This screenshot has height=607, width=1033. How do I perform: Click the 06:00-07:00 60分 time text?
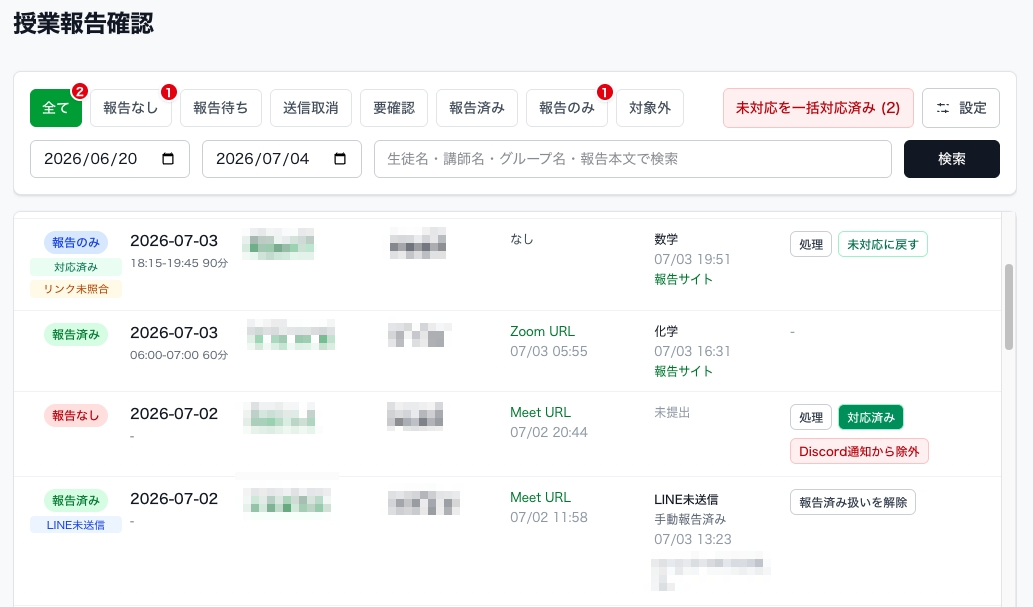[179, 355]
